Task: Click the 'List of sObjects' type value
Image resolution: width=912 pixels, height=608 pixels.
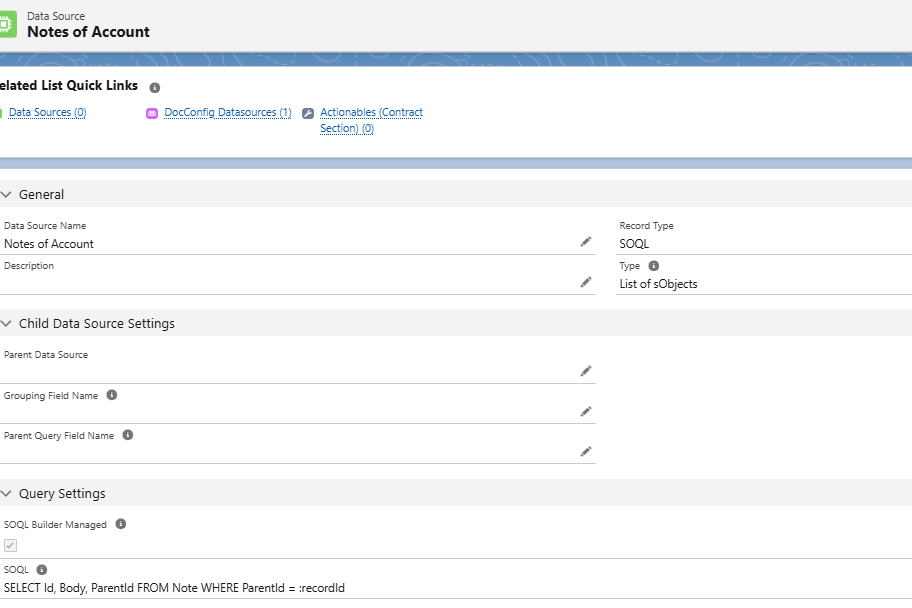Action: (x=658, y=284)
